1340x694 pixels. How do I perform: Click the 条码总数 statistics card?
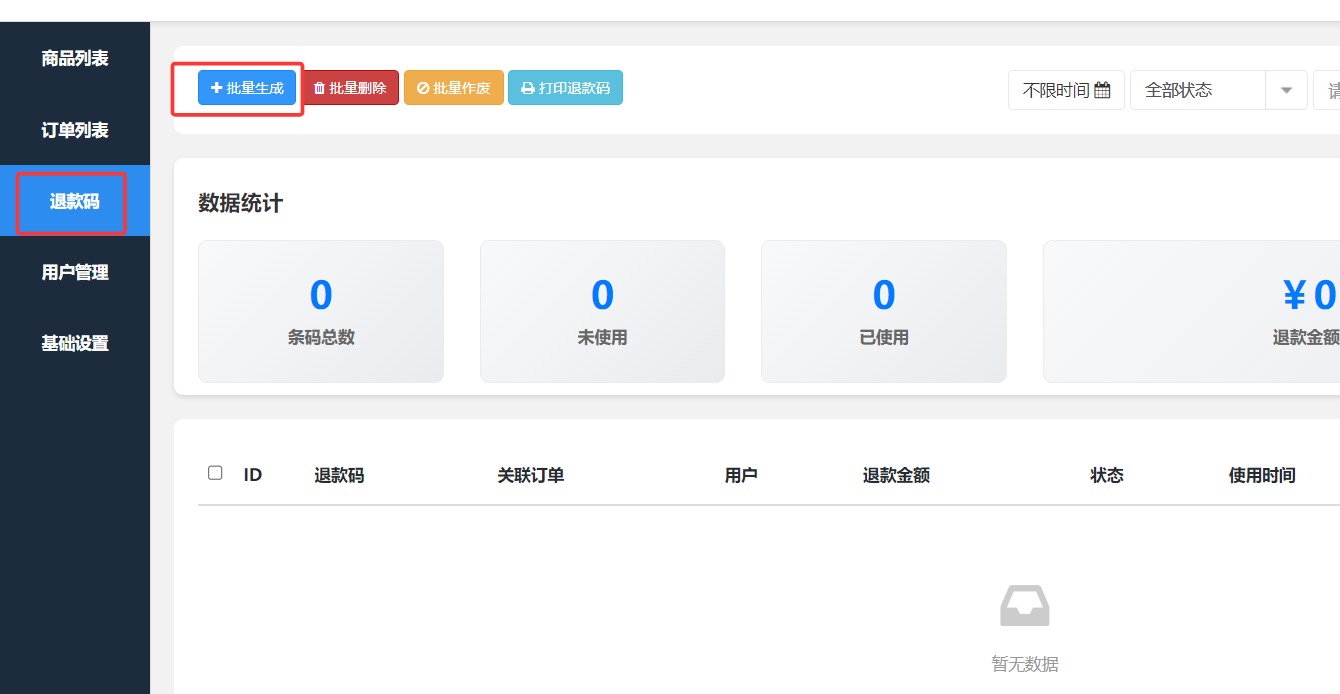point(321,311)
